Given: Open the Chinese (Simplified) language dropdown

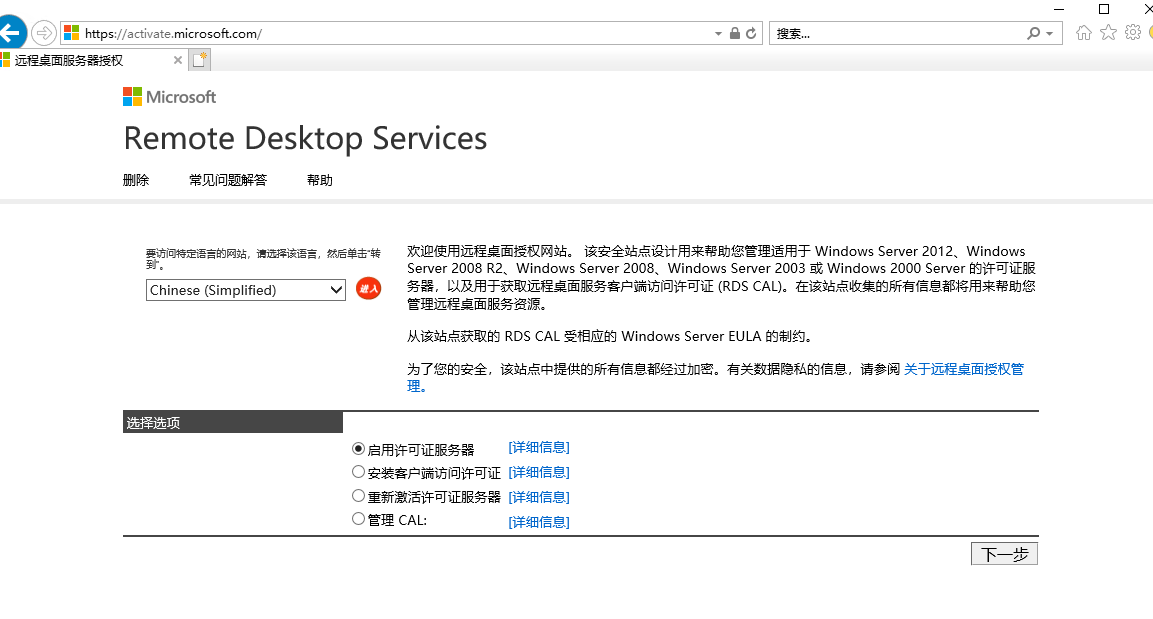Looking at the screenshot, I should [x=246, y=290].
